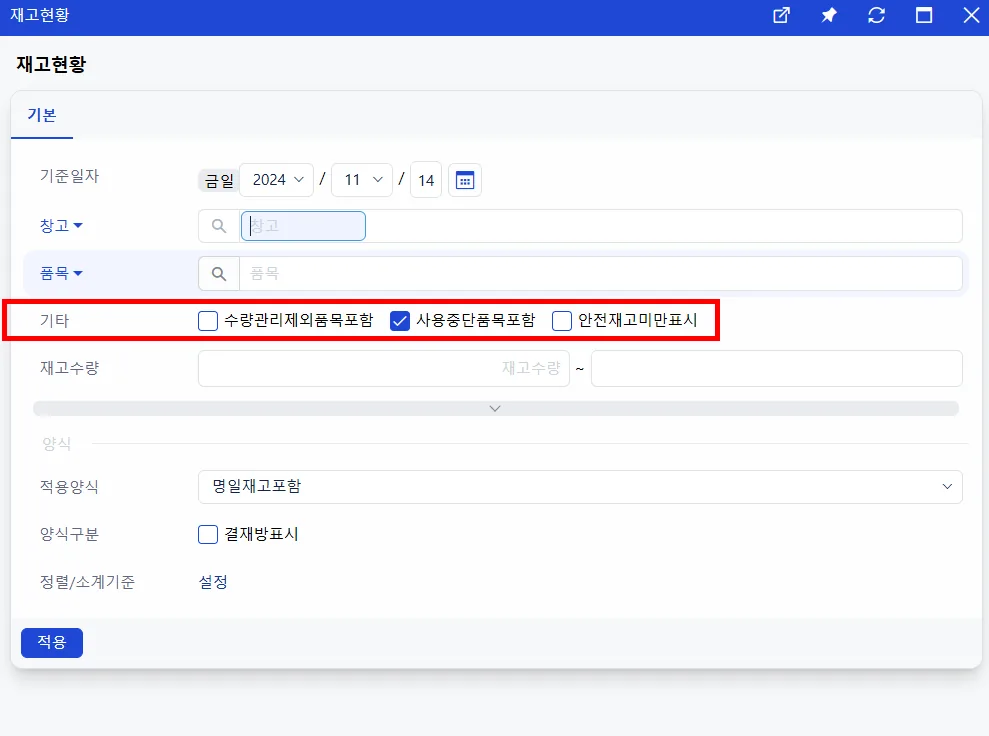Screen dimensions: 989x736
Task: Enable 수량관리제외품목포함 checkbox
Action: (x=208, y=321)
